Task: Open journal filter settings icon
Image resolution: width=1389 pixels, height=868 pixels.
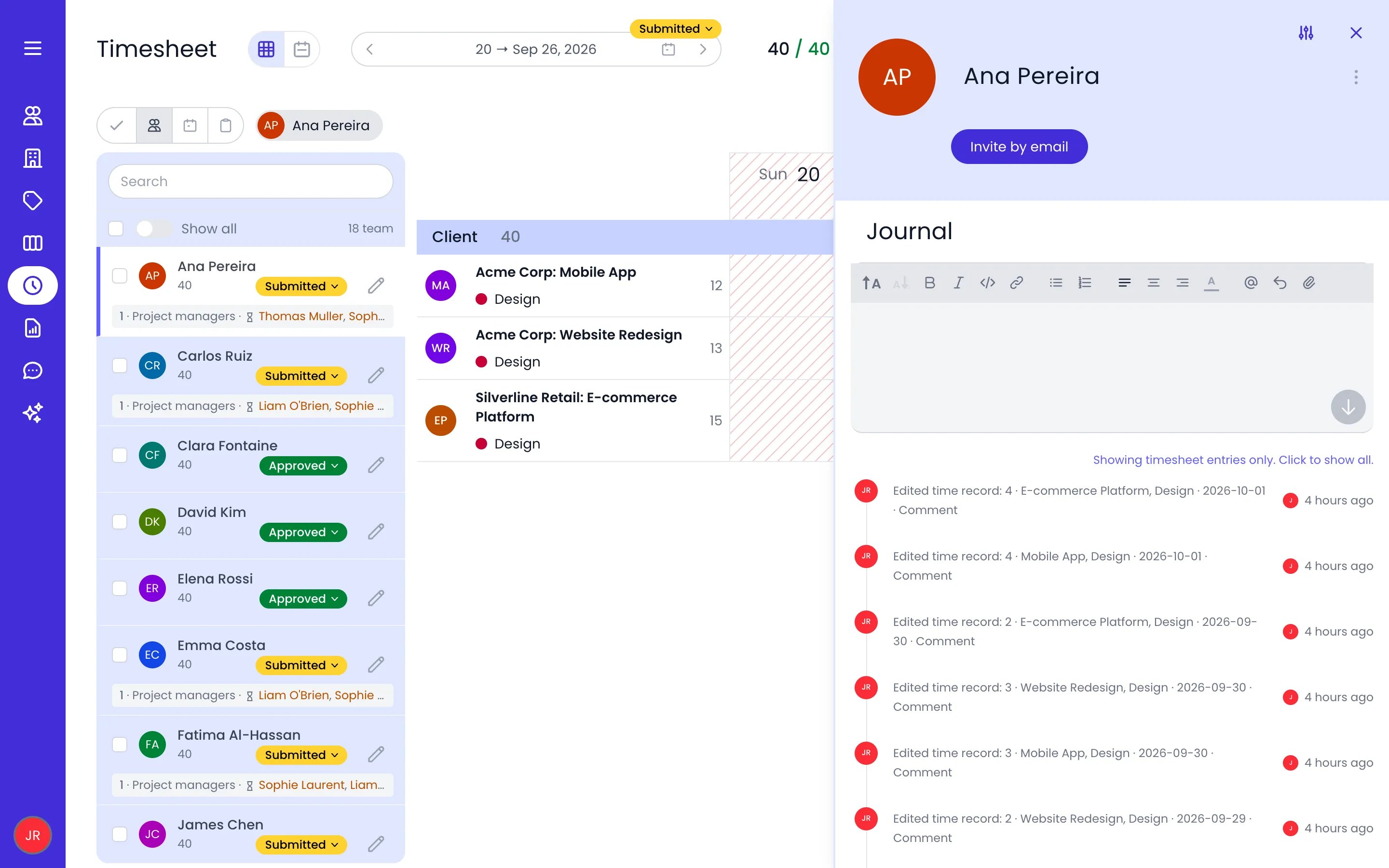Action: 1306,33
